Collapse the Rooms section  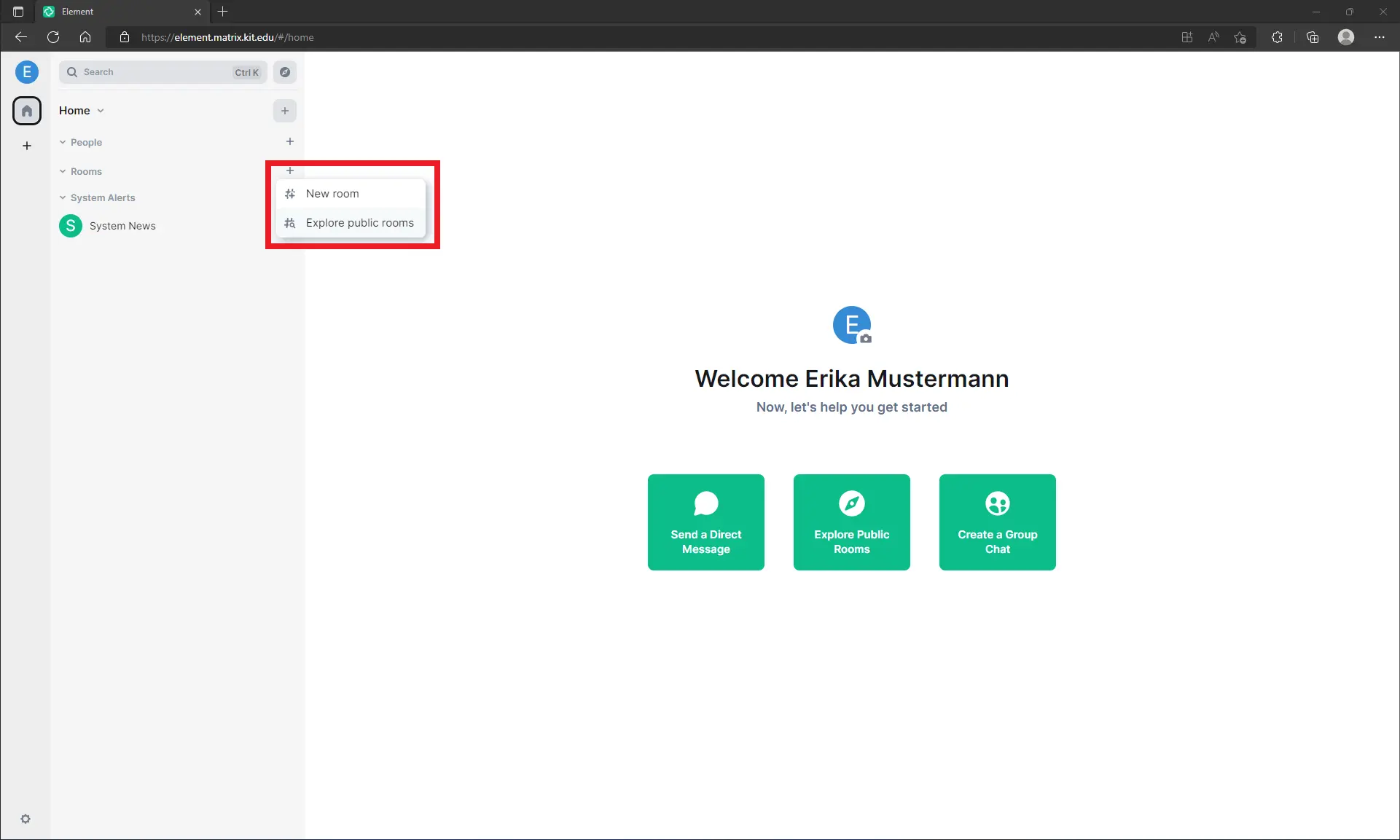(x=63, y=171)
